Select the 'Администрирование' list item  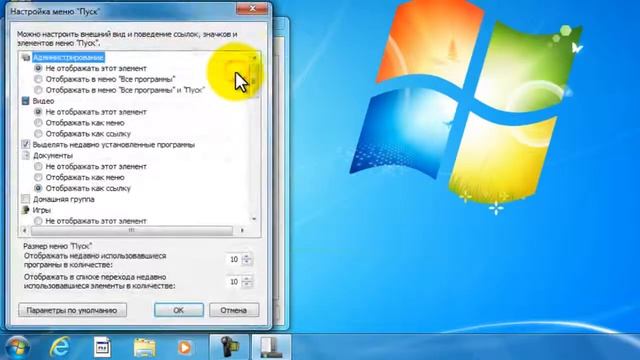[x=68, y=58]
